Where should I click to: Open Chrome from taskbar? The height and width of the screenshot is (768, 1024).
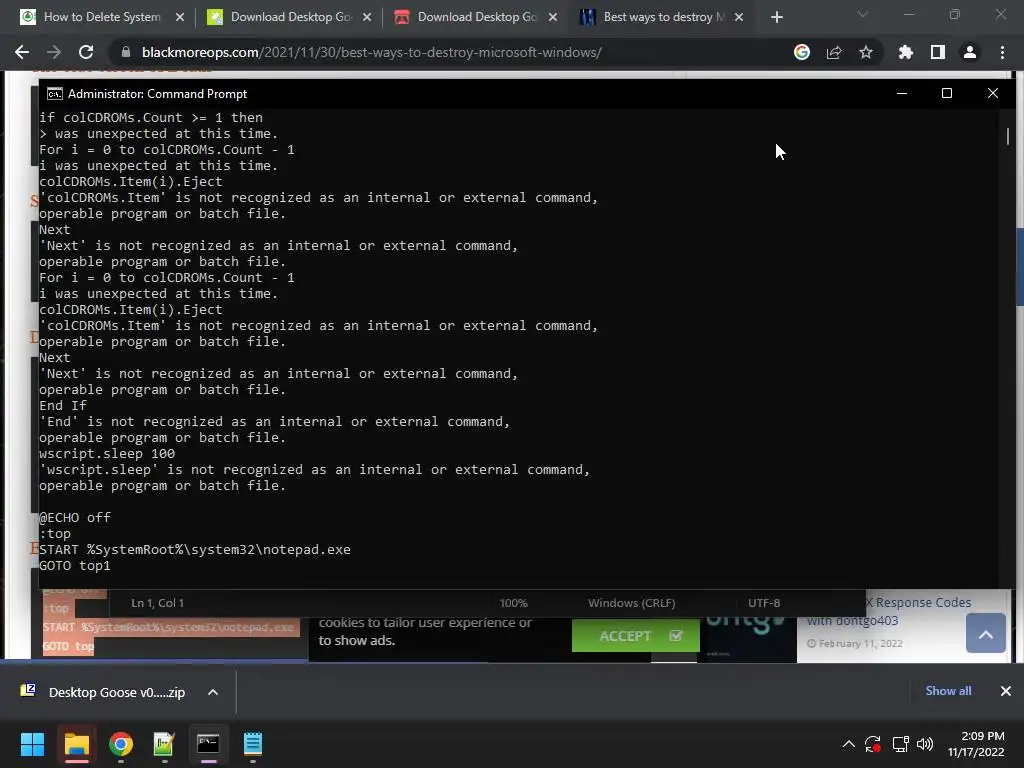click(x=121, y=744)
